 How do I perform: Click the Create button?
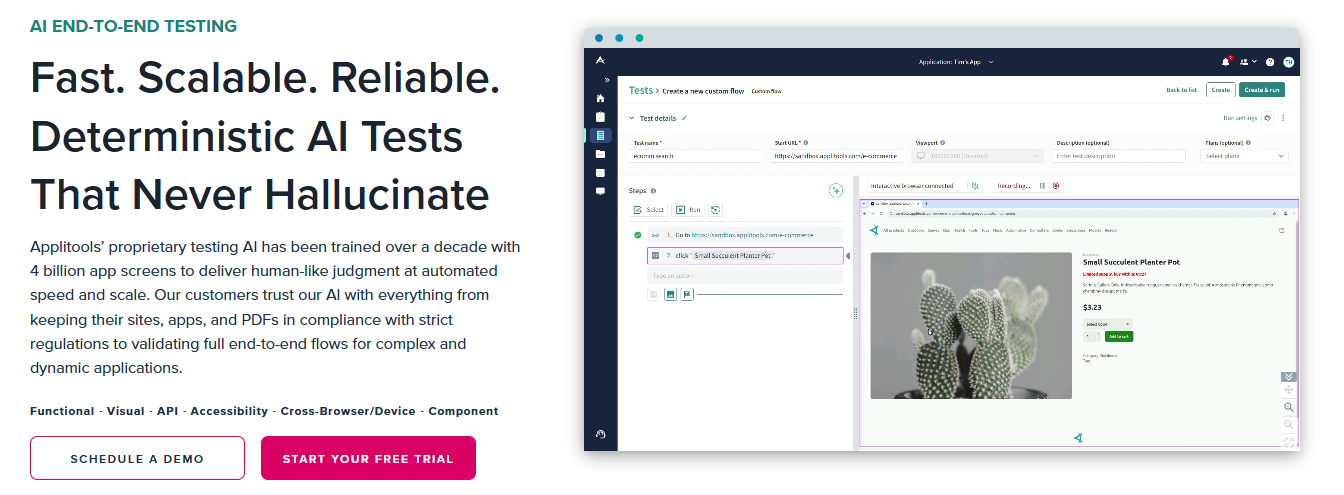(x=1220, y=90)
